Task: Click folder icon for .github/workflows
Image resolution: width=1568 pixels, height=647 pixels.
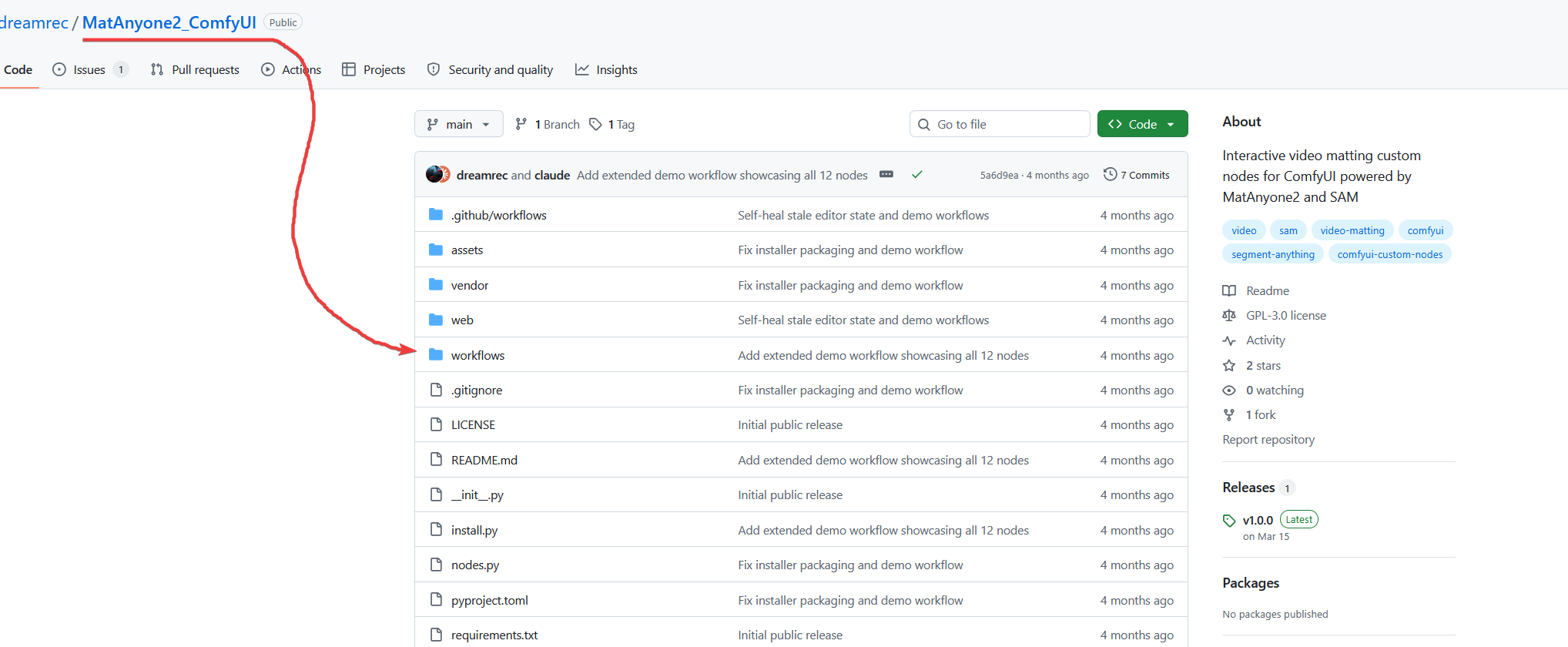Action: pyautogui.click(x=436, y=214)
